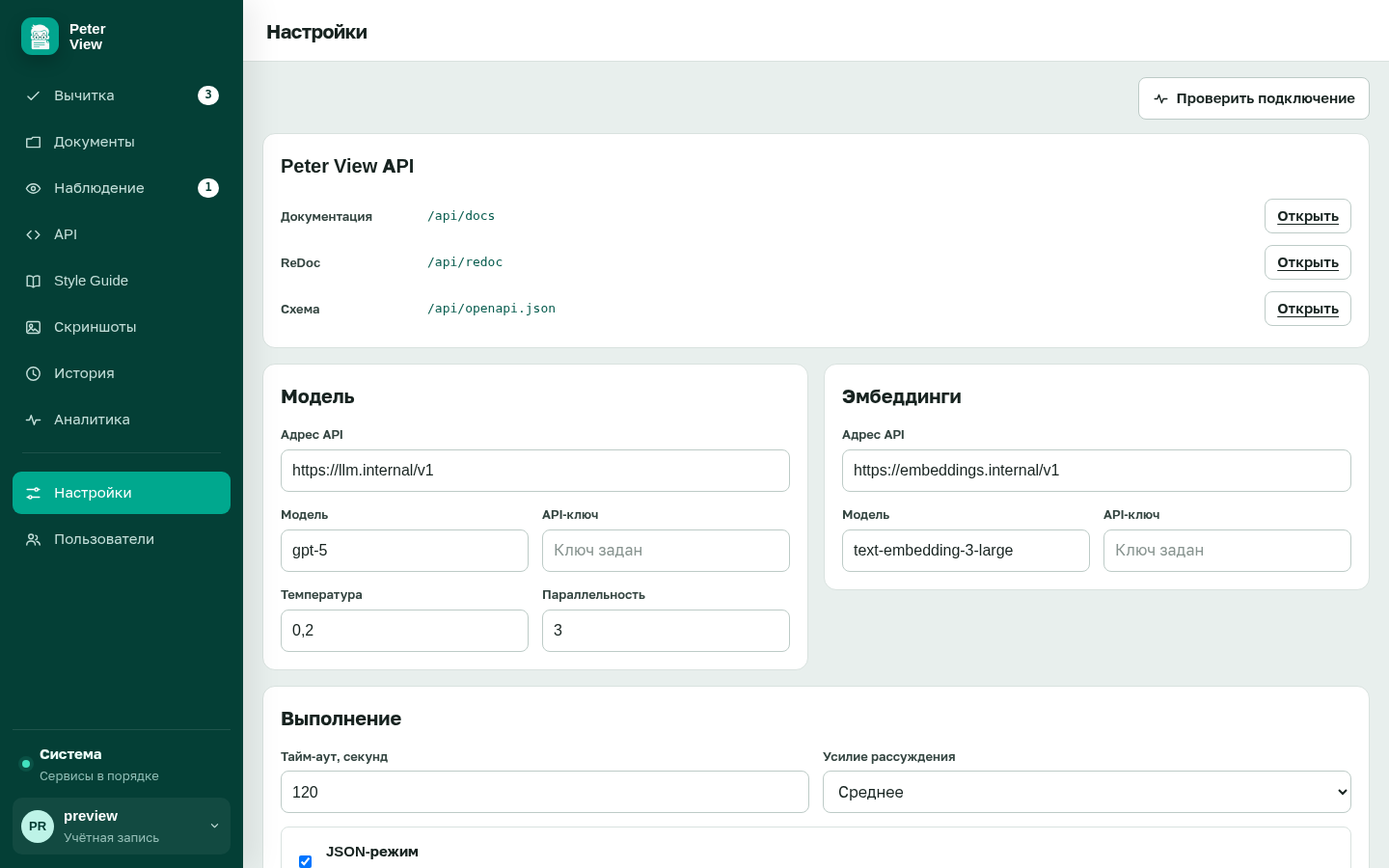The image size is (1389, 868).
Task: Open the ReDoc /api/redoc link
Action: [1308, 262]
